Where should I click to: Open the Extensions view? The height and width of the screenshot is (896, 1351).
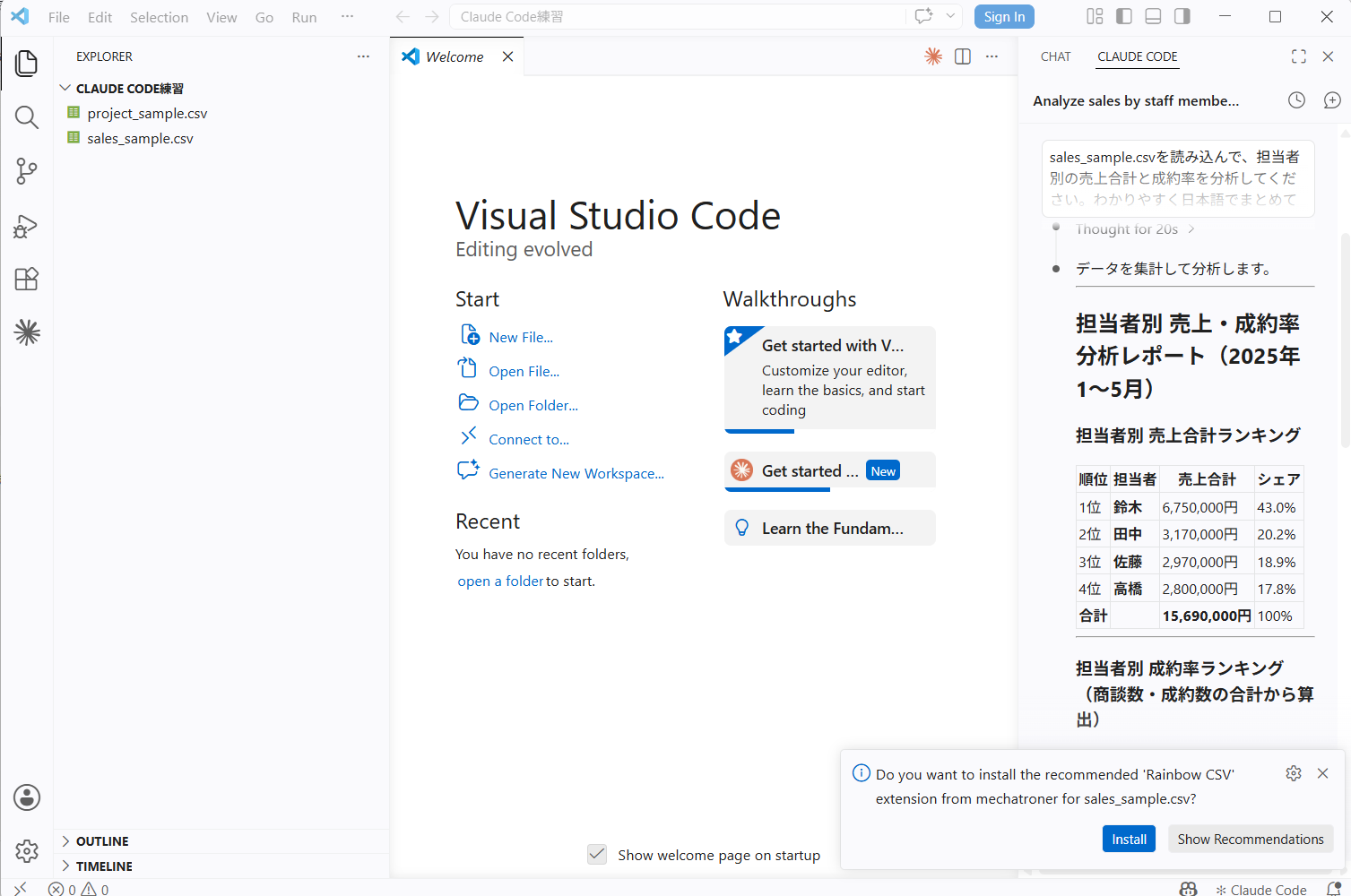point(27,280)
